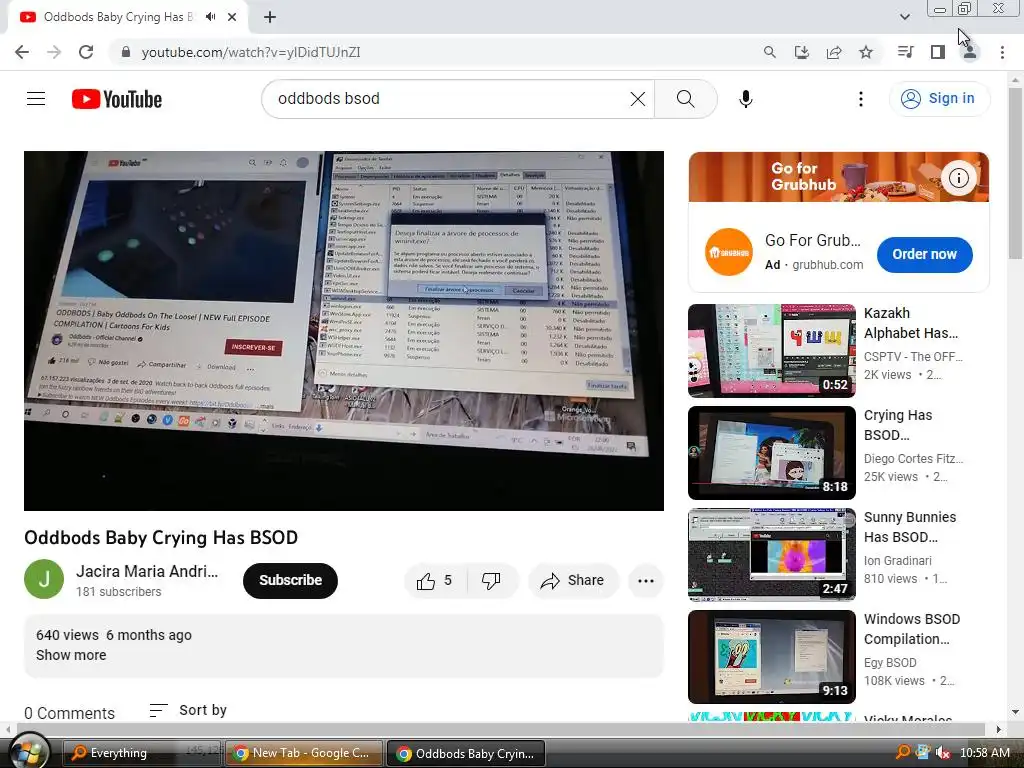Bookmark this page with the star icon
Viewport: 1024px width, 768px height.
866,52
